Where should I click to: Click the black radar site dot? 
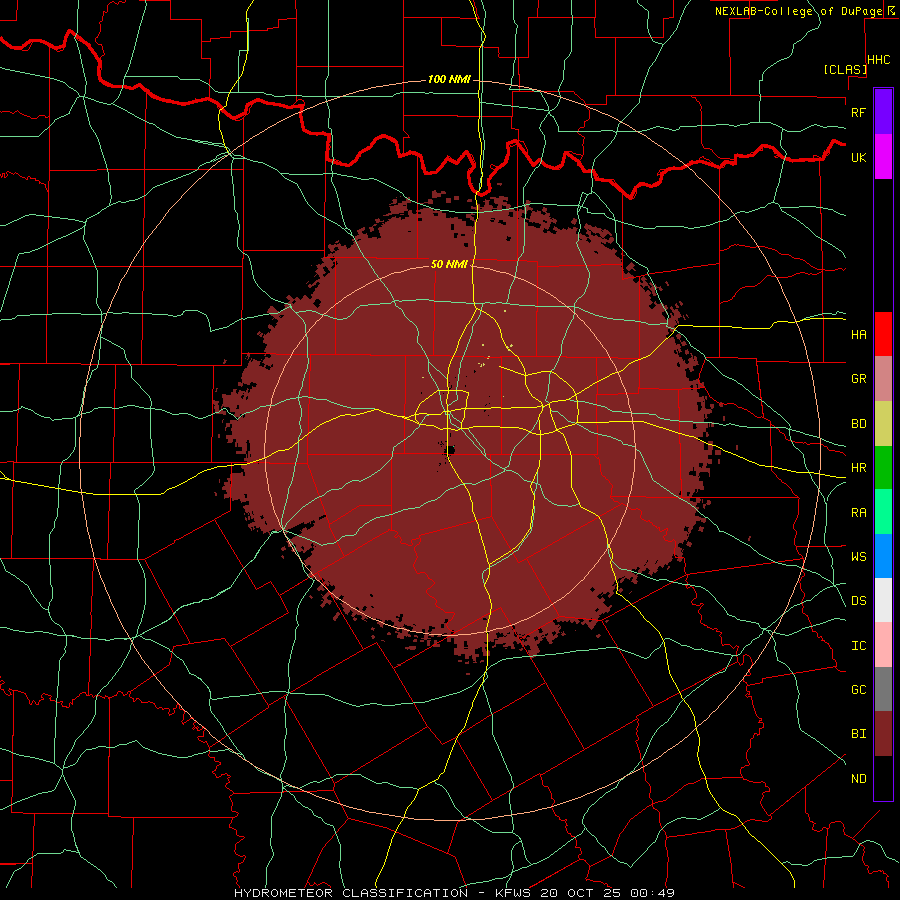[451, 450]
